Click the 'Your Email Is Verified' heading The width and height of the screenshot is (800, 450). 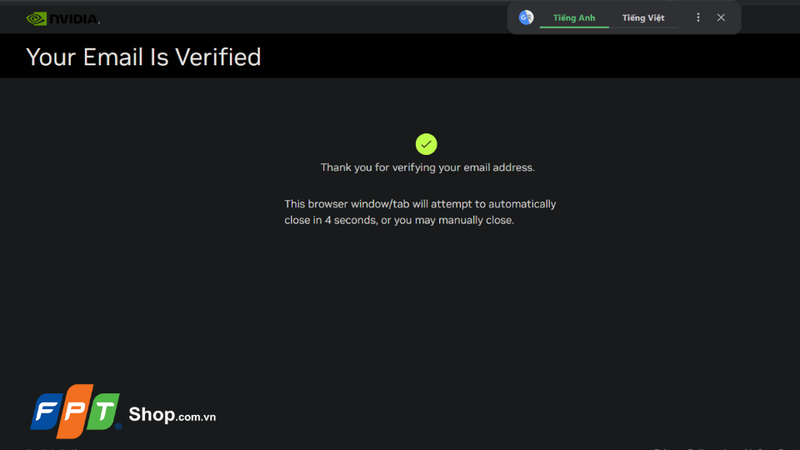(x=143, y=57)
